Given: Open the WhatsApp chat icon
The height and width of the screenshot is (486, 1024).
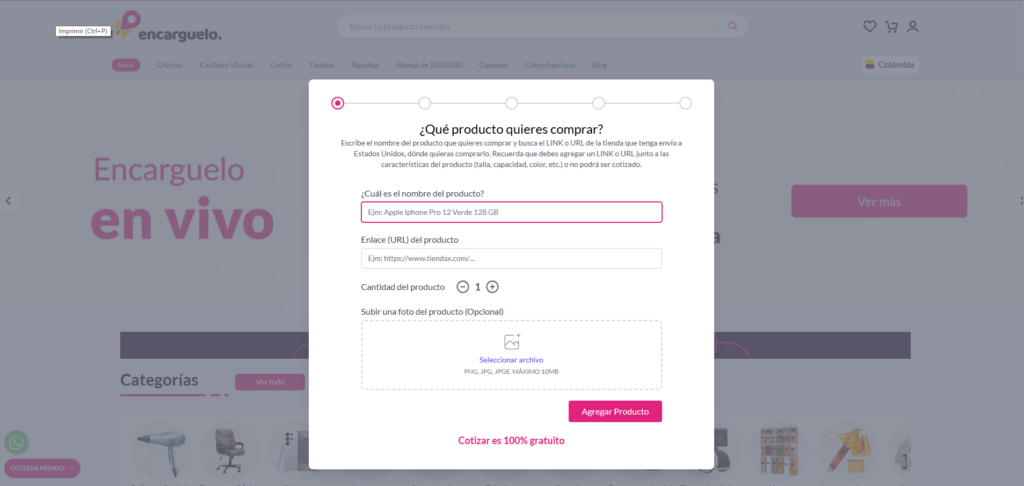Looking at the screenshot, I should tap(16, 443).
